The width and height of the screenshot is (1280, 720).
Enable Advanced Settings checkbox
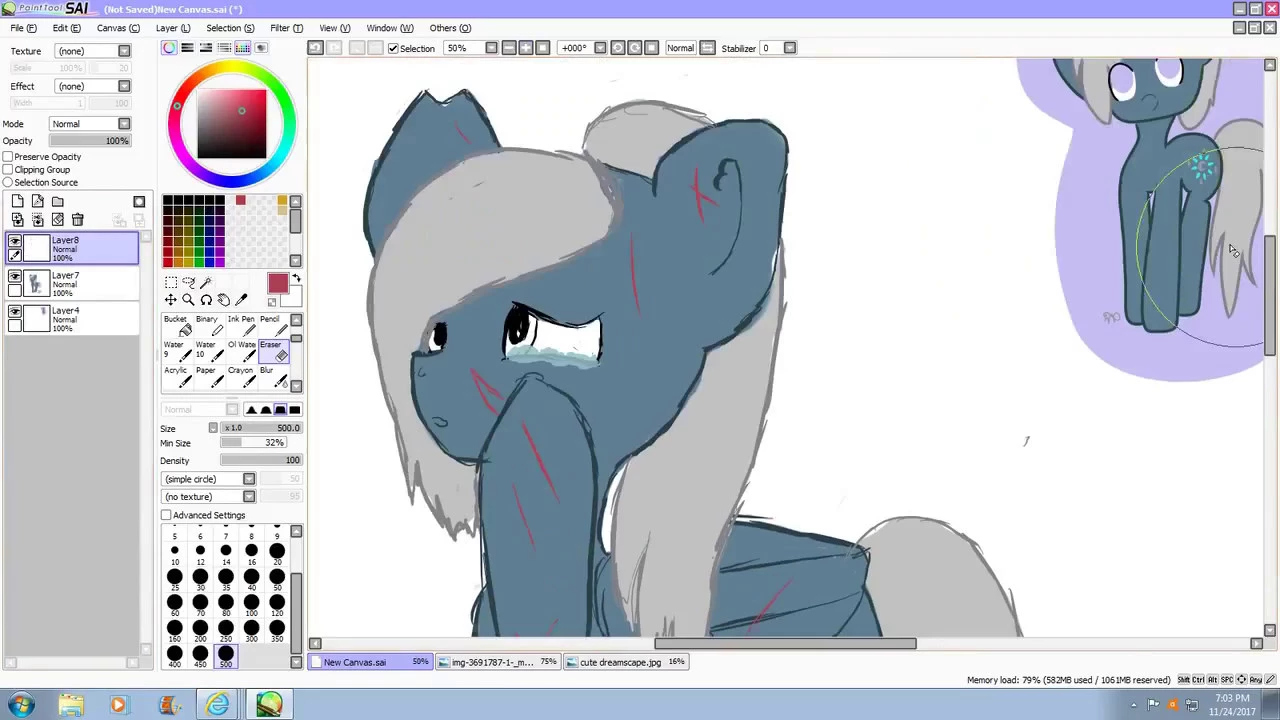pos(166,515)
